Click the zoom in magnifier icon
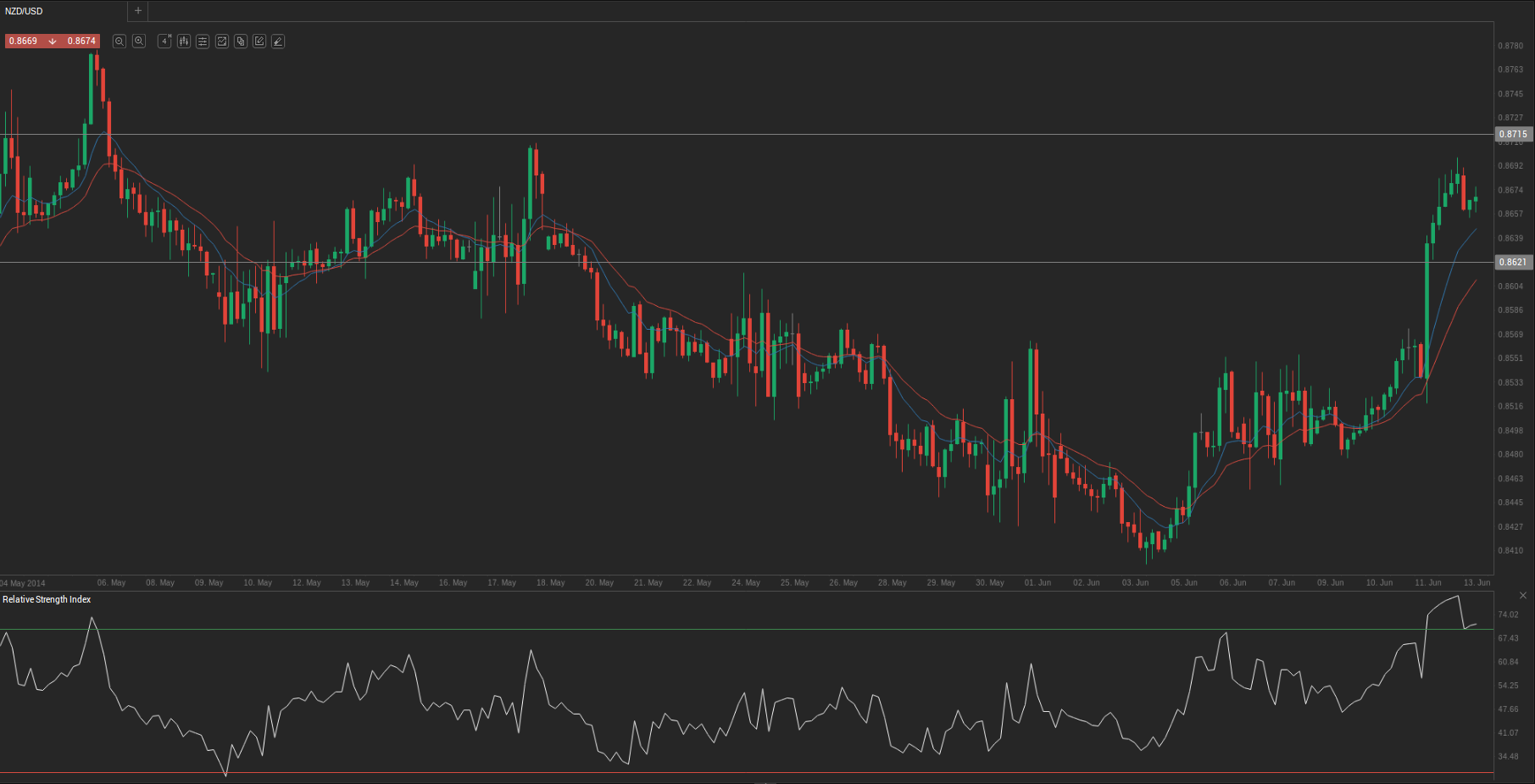This screenshot has height=784, width=1535. [x=139, y=41]
